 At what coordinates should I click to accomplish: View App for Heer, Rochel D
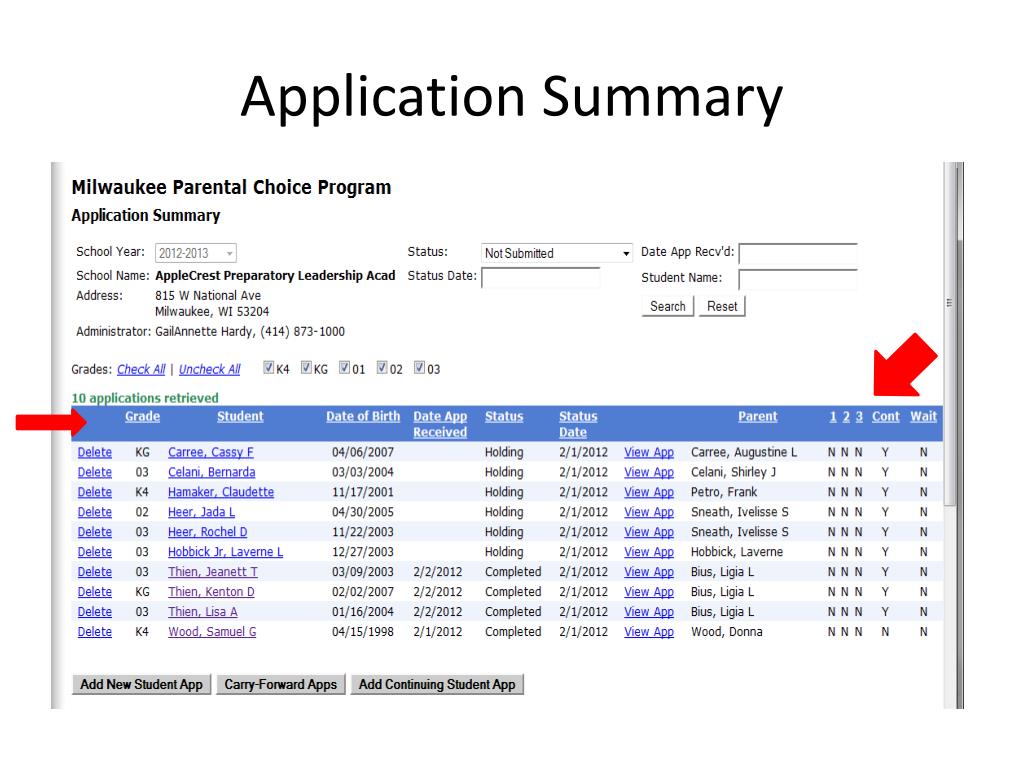point(648,532)
